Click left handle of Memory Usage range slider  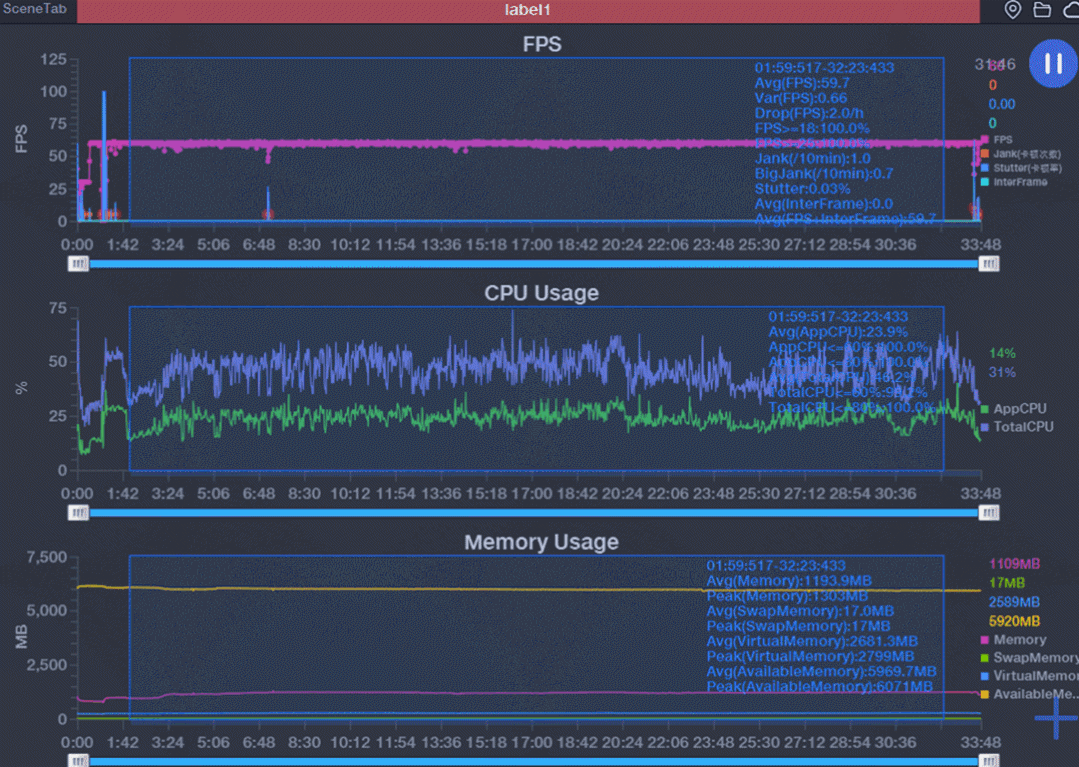[x=78, y=761]
